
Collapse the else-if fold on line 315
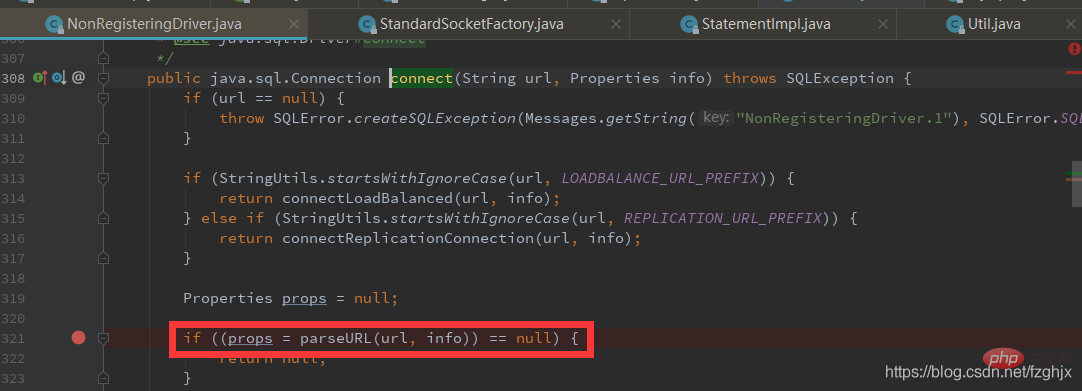pyautogui.click(x=104, y=218)
